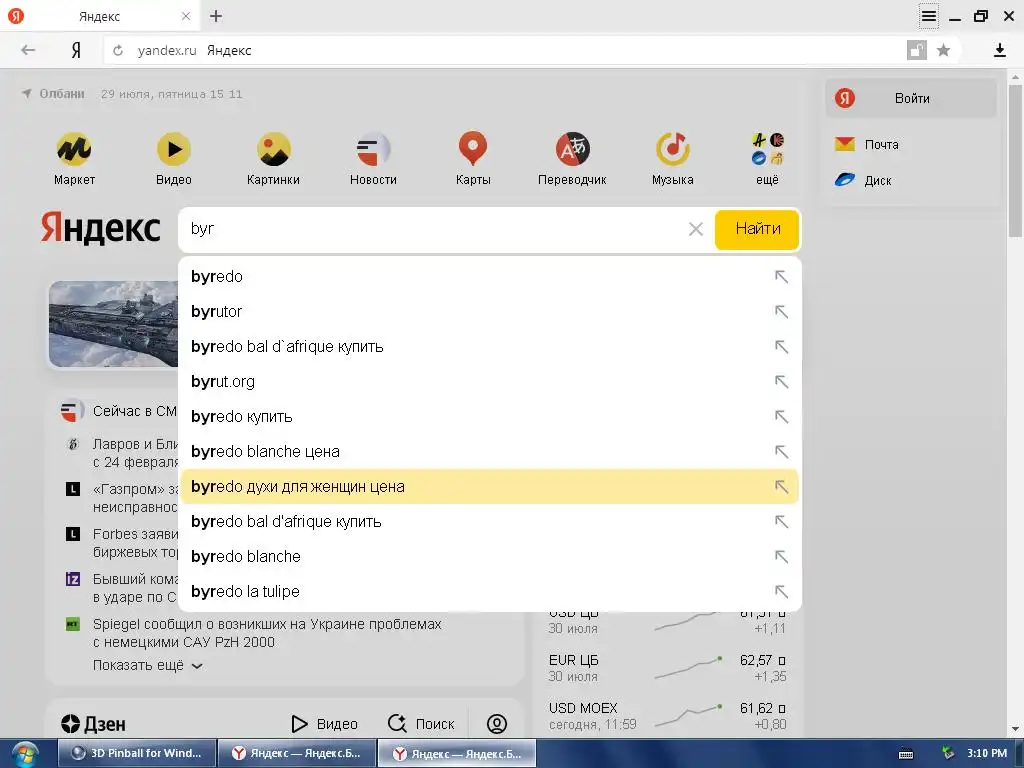Click the page protection icon in address bar
The width and height of the screenshot is (1024, 768).
pos(917,50)
